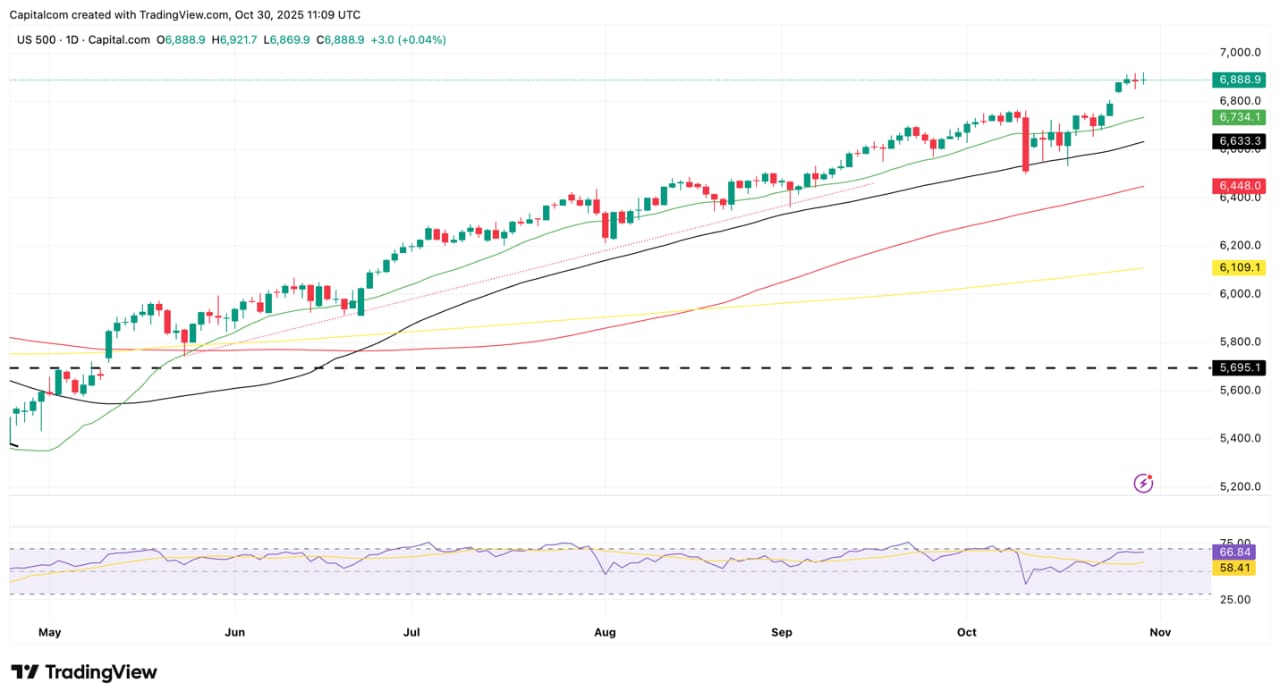Click the green 6,888.9 current price label
Screen dimensions: 1280x700
tap(1238, 80)
